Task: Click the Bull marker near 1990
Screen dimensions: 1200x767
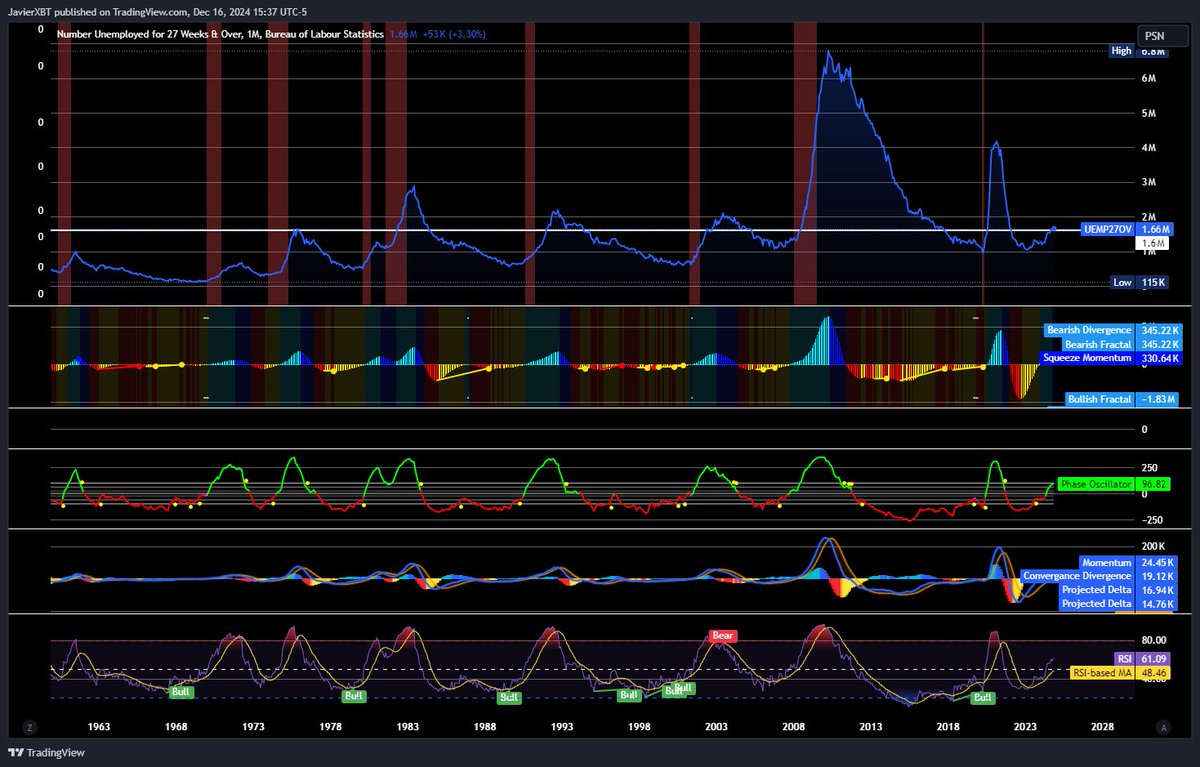Action: pyautogui.click(x=510, y=697)
